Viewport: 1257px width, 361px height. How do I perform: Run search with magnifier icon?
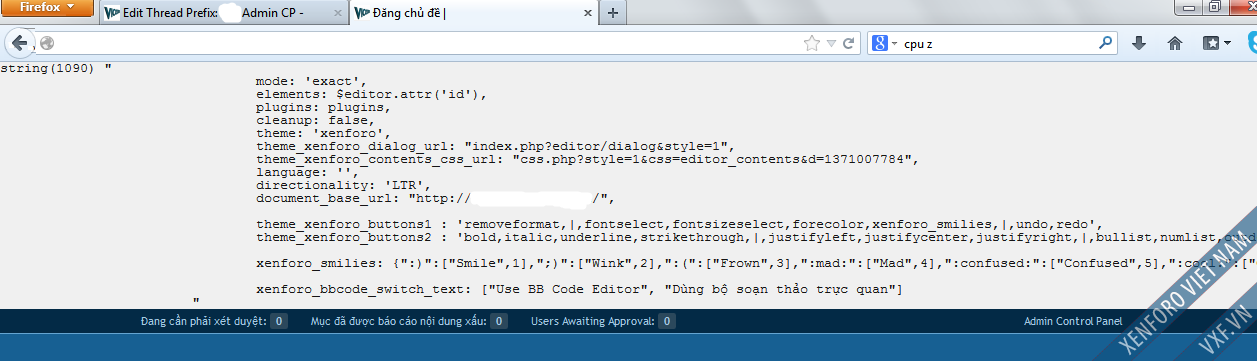tap(1106, 44)
